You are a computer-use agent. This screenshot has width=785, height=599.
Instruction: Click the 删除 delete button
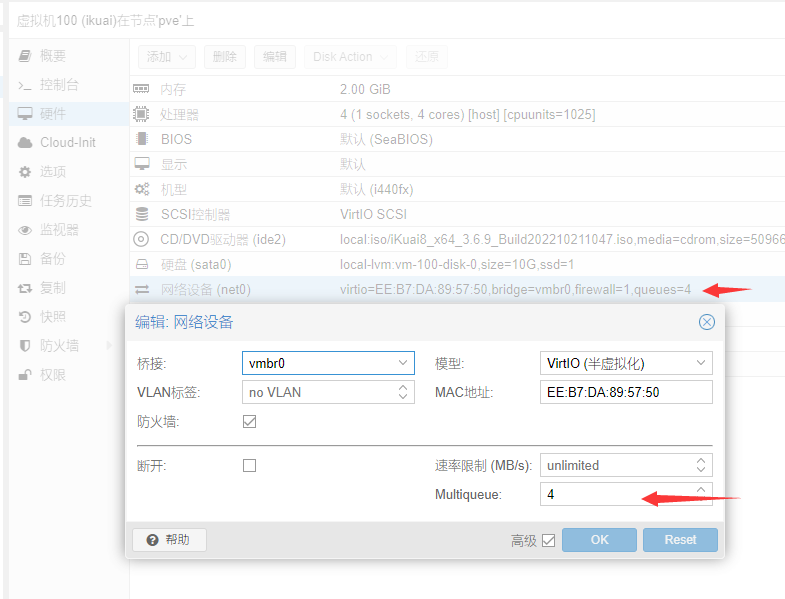point(224,57)
